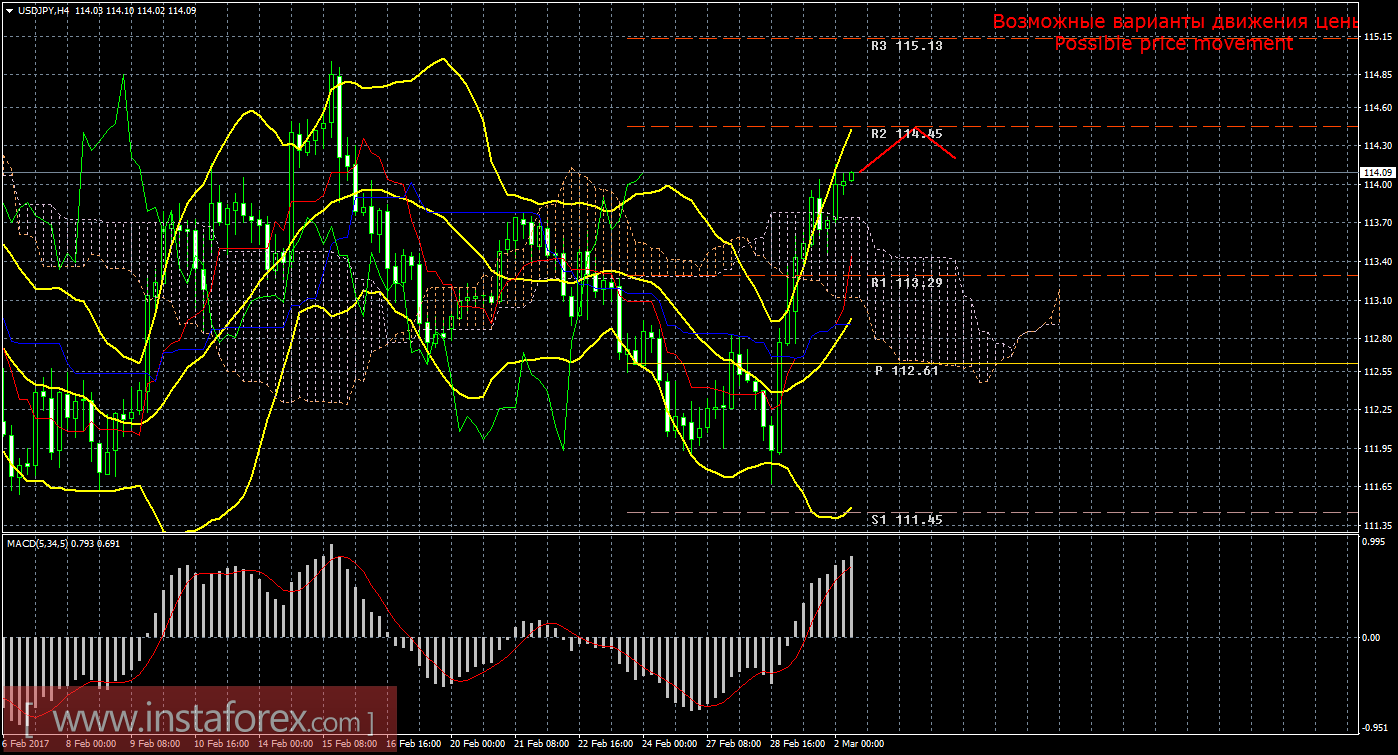Click the current price tag 114.09
The width and height of the screenshot is (1398, 755).
[1377, 173]
